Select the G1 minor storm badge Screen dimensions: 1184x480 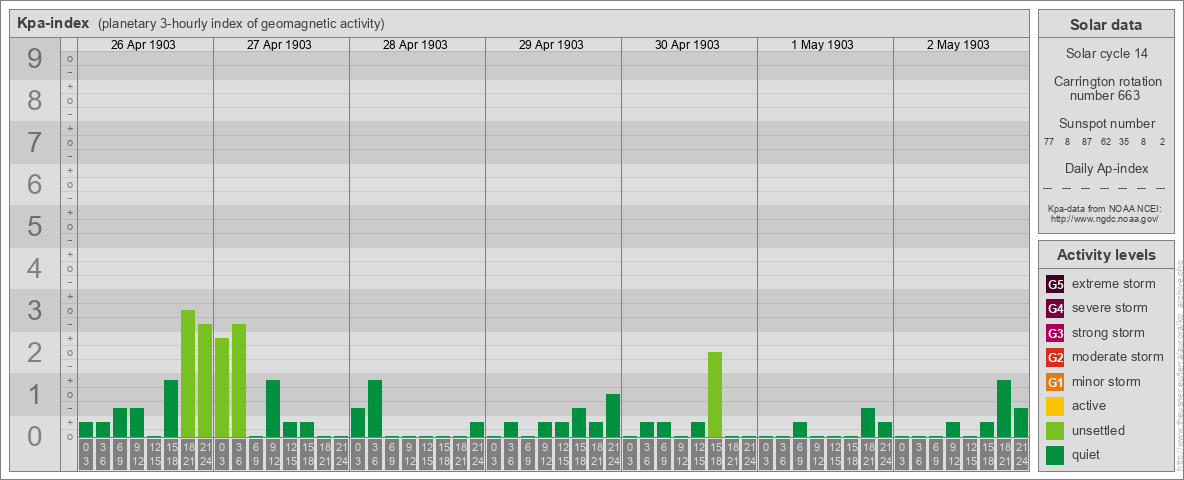point(1055,382)
